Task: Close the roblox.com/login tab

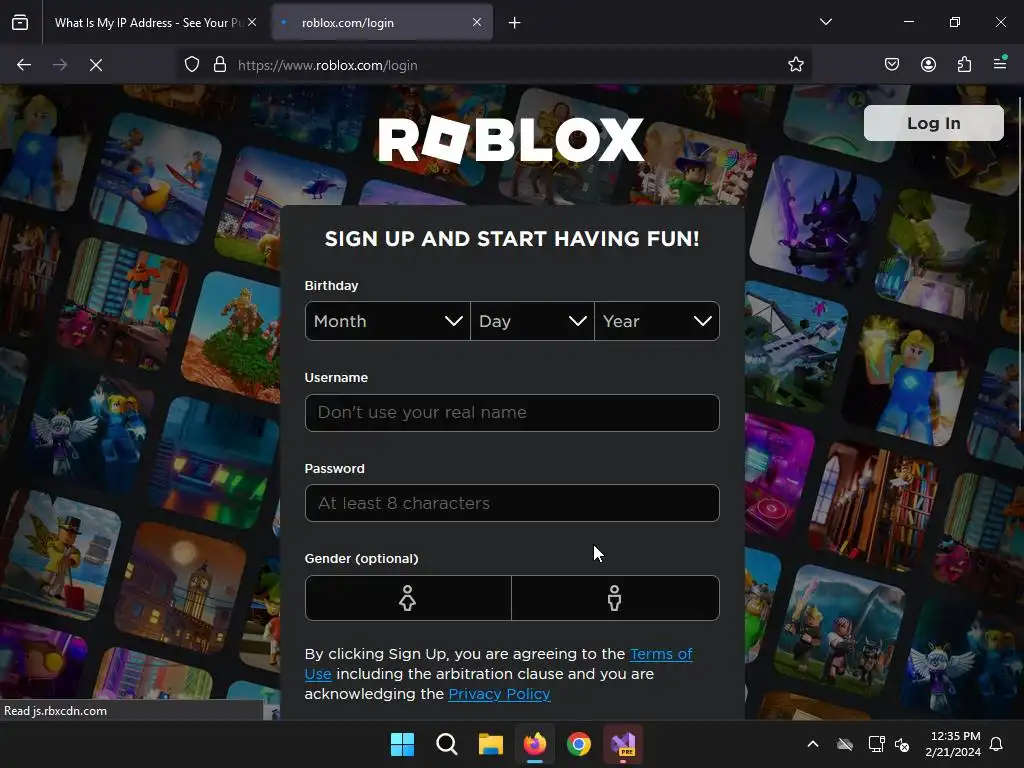Action: tap(477, 22)
